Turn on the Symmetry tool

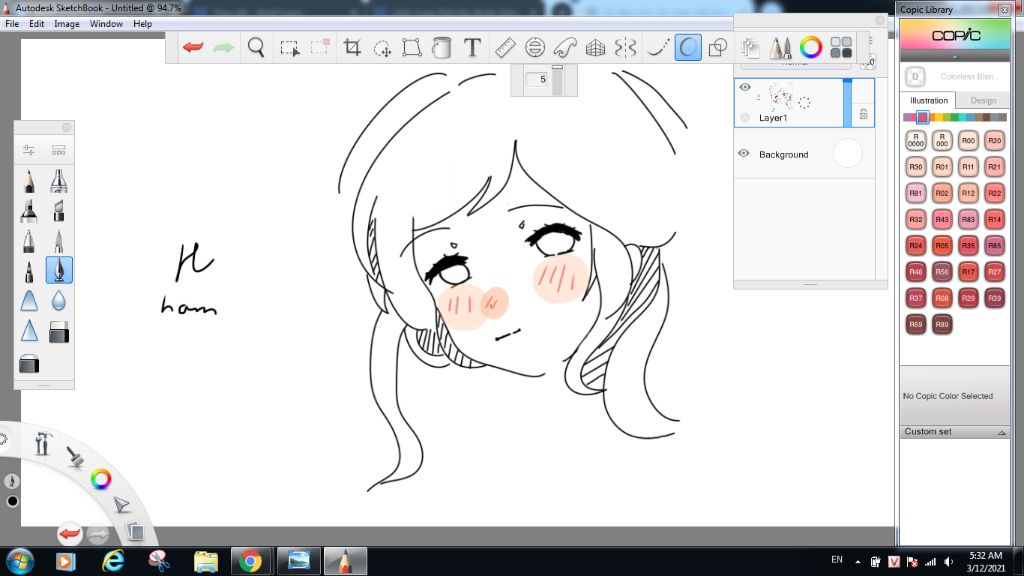pyautogui.click(x=625, y=48)
